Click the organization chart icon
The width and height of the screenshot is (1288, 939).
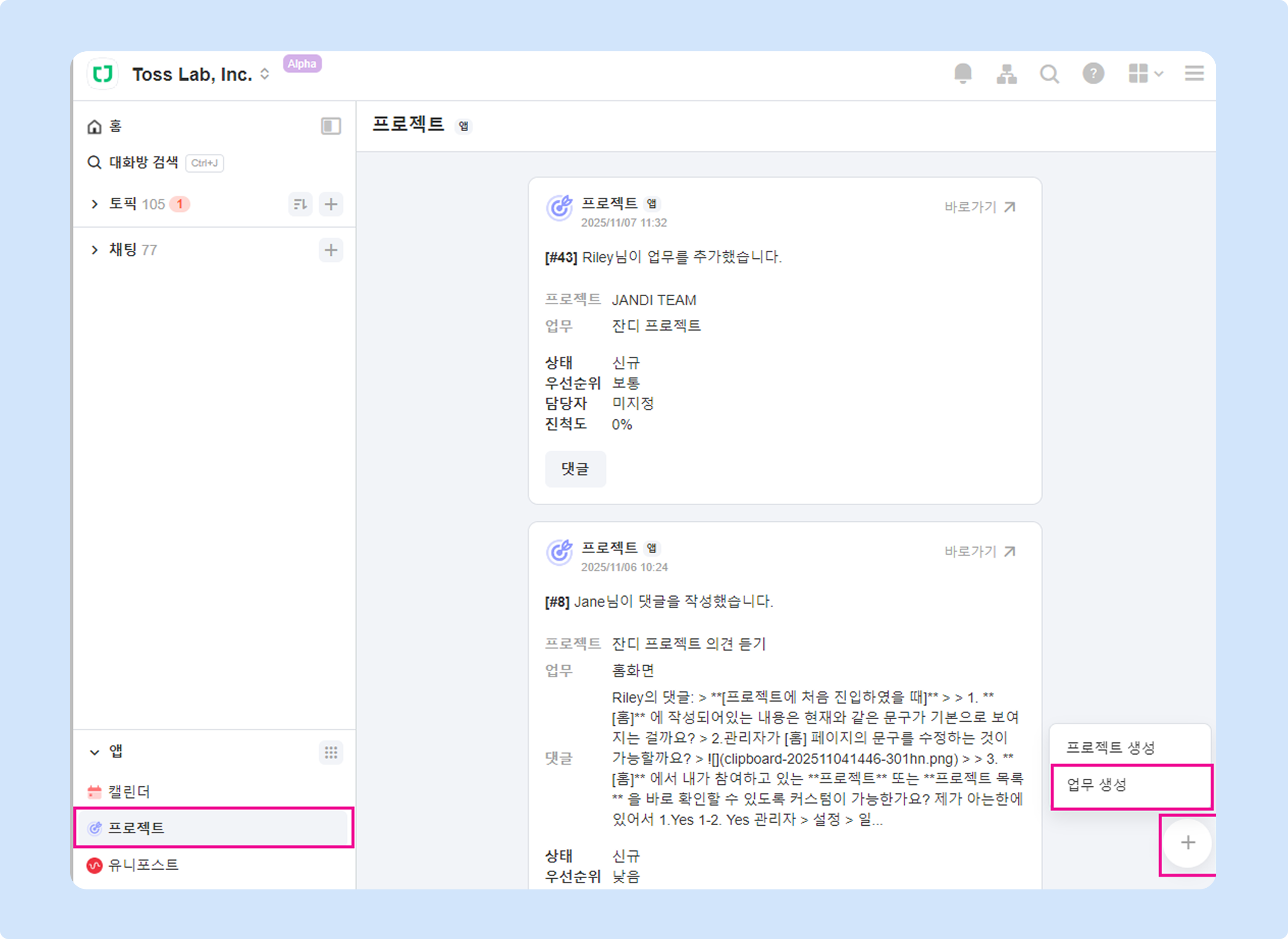1006,74
